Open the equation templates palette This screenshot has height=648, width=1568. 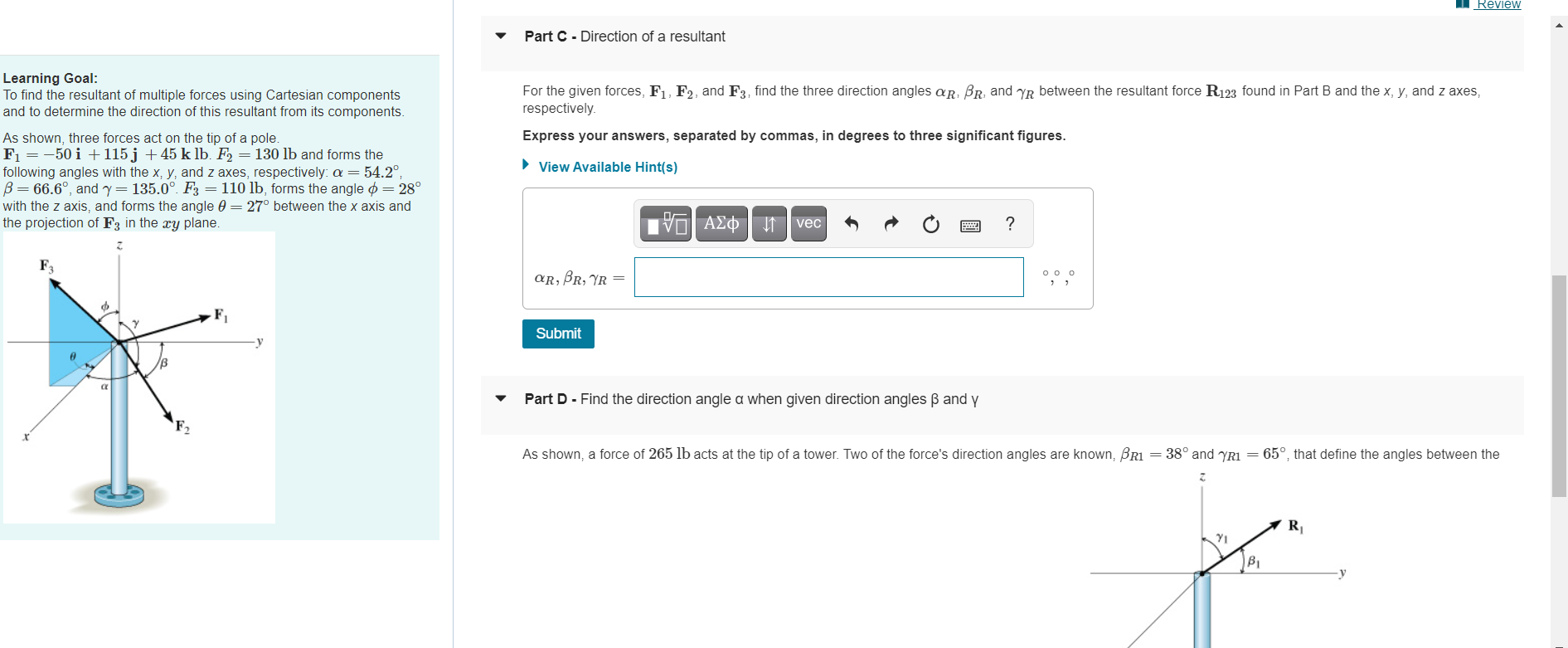click(x=664, y=223)
